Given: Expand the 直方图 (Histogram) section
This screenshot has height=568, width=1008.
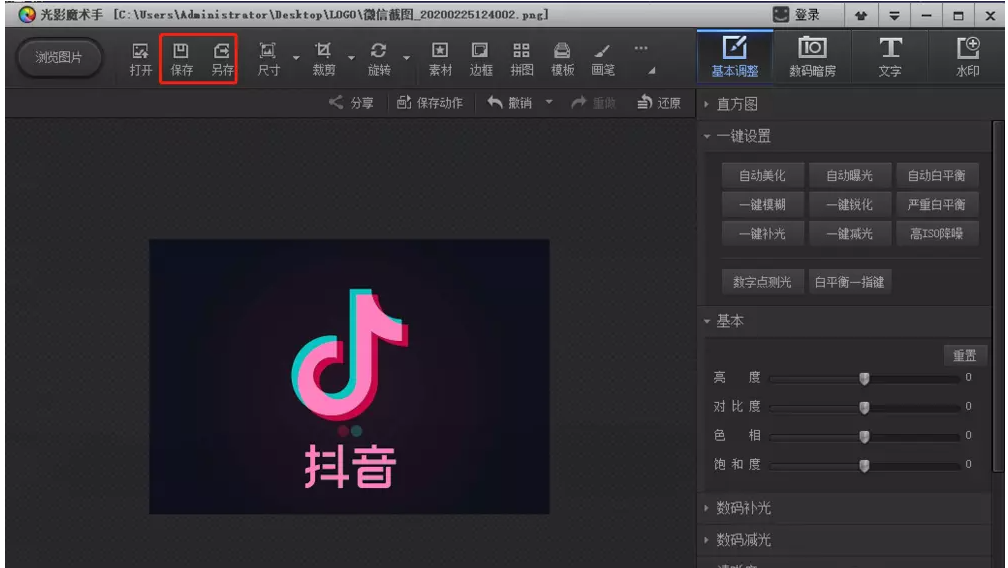Looking at the screenshot, I should [x=736, y=104].
